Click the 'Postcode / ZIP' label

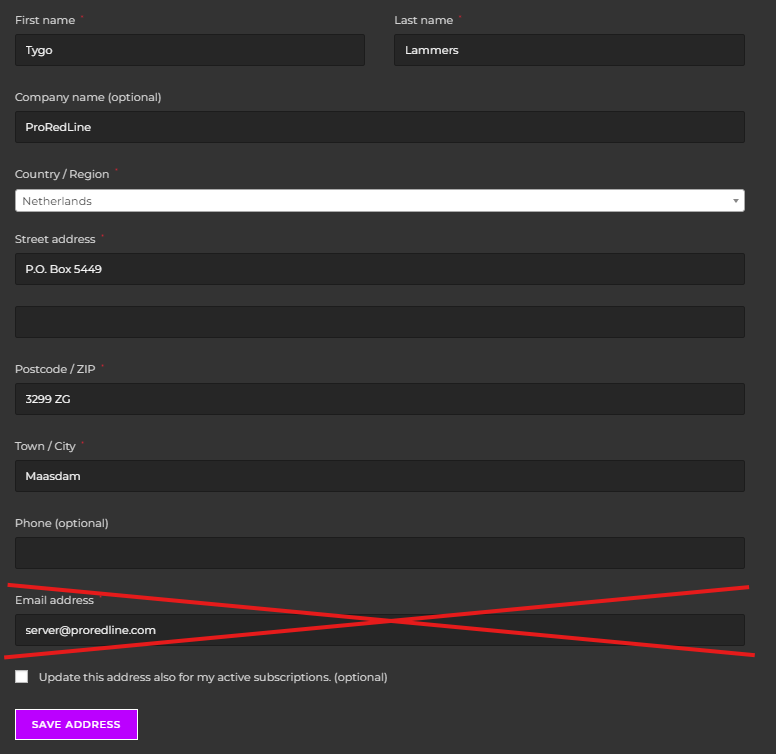(x=55, y=369)
